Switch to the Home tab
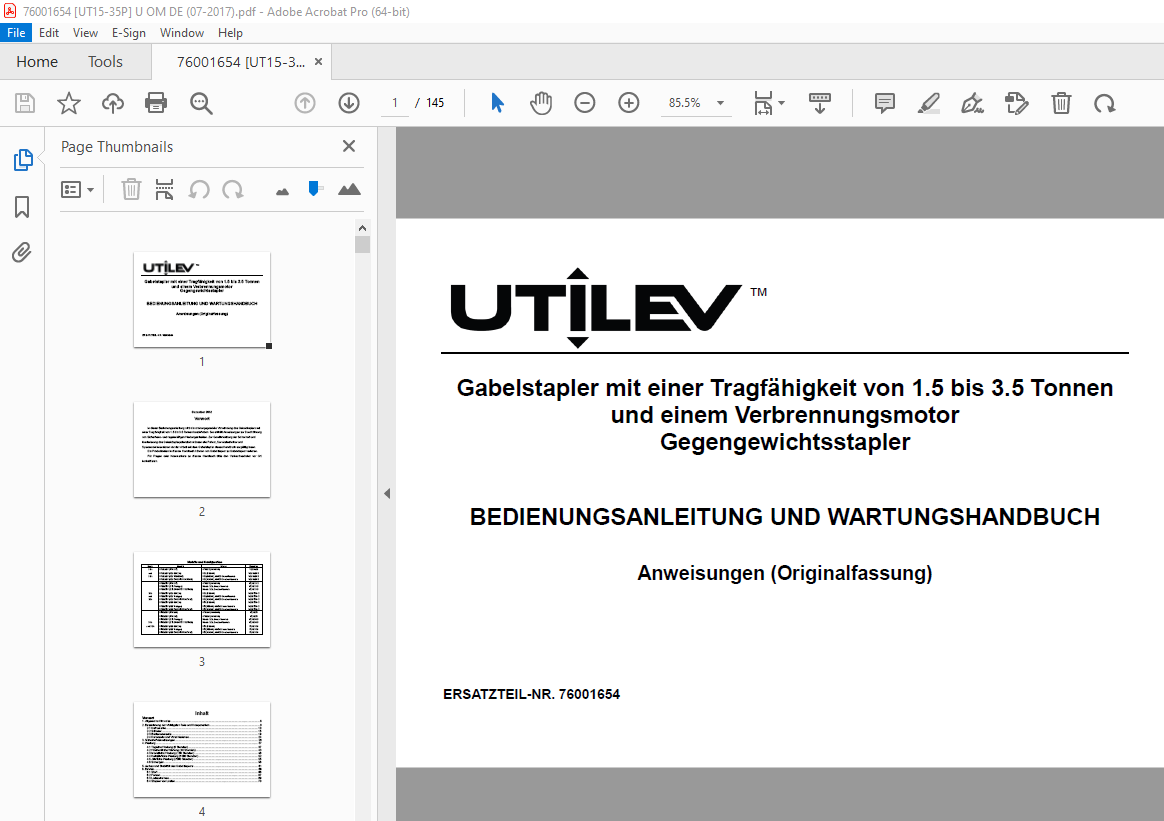The width and height of the screenshot is (1164, 821). (37, 62)
